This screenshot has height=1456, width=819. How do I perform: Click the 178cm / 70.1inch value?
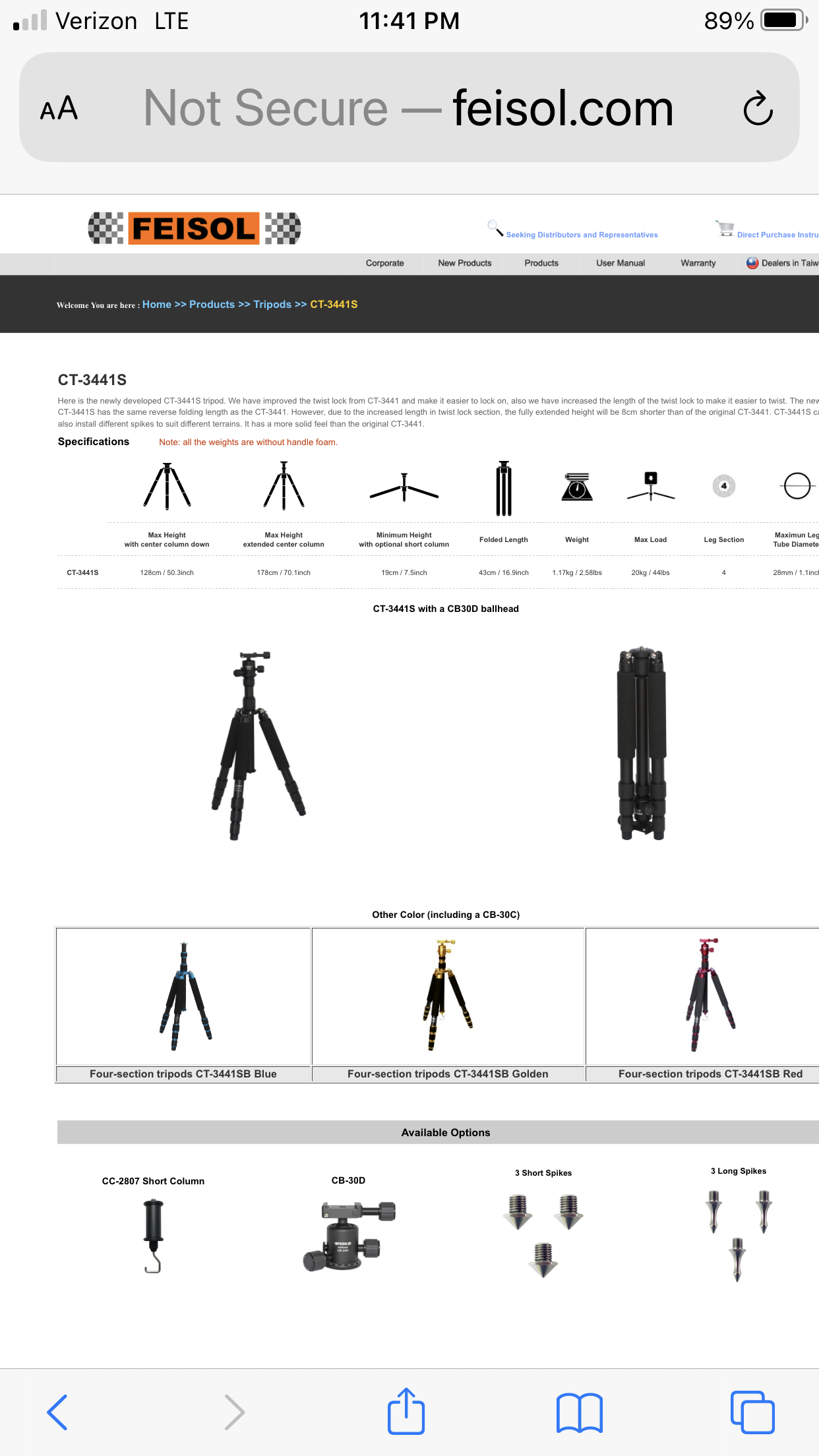[x=284, y=572]
